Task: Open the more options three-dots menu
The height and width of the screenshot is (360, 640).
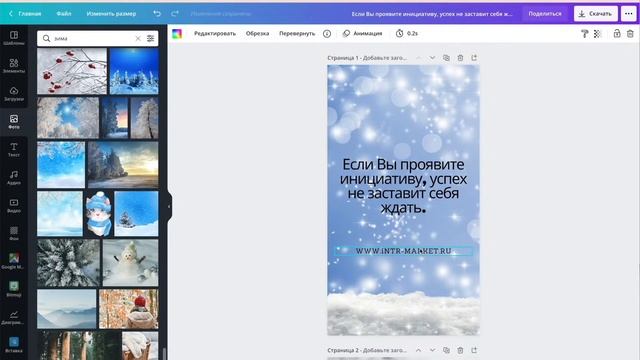Action: 629,13
